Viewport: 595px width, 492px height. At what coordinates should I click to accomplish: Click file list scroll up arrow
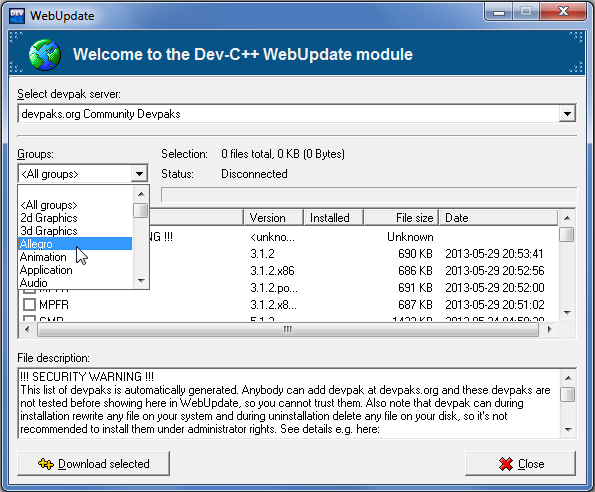(567, 218)
